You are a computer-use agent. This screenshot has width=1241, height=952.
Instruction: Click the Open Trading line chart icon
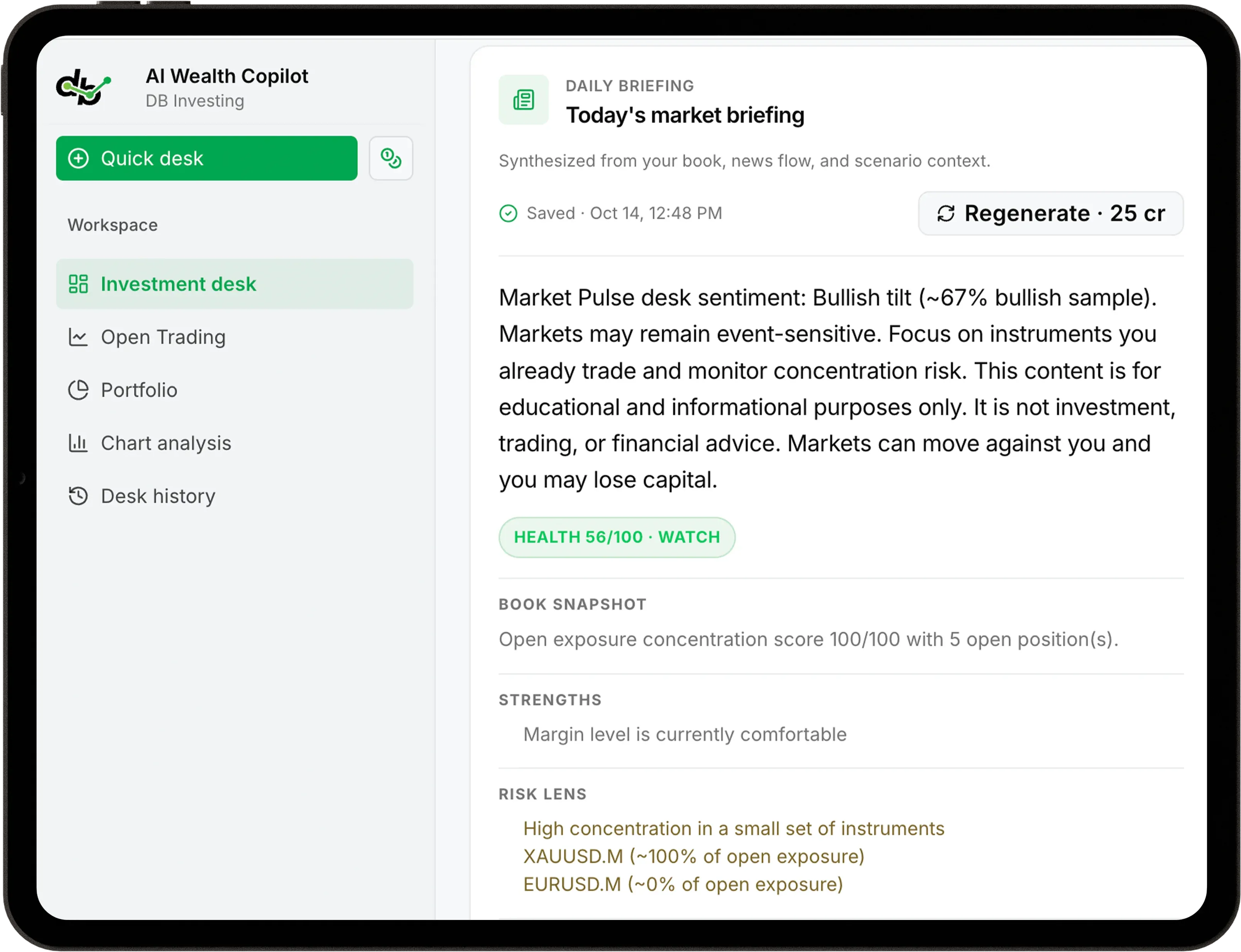78,337
